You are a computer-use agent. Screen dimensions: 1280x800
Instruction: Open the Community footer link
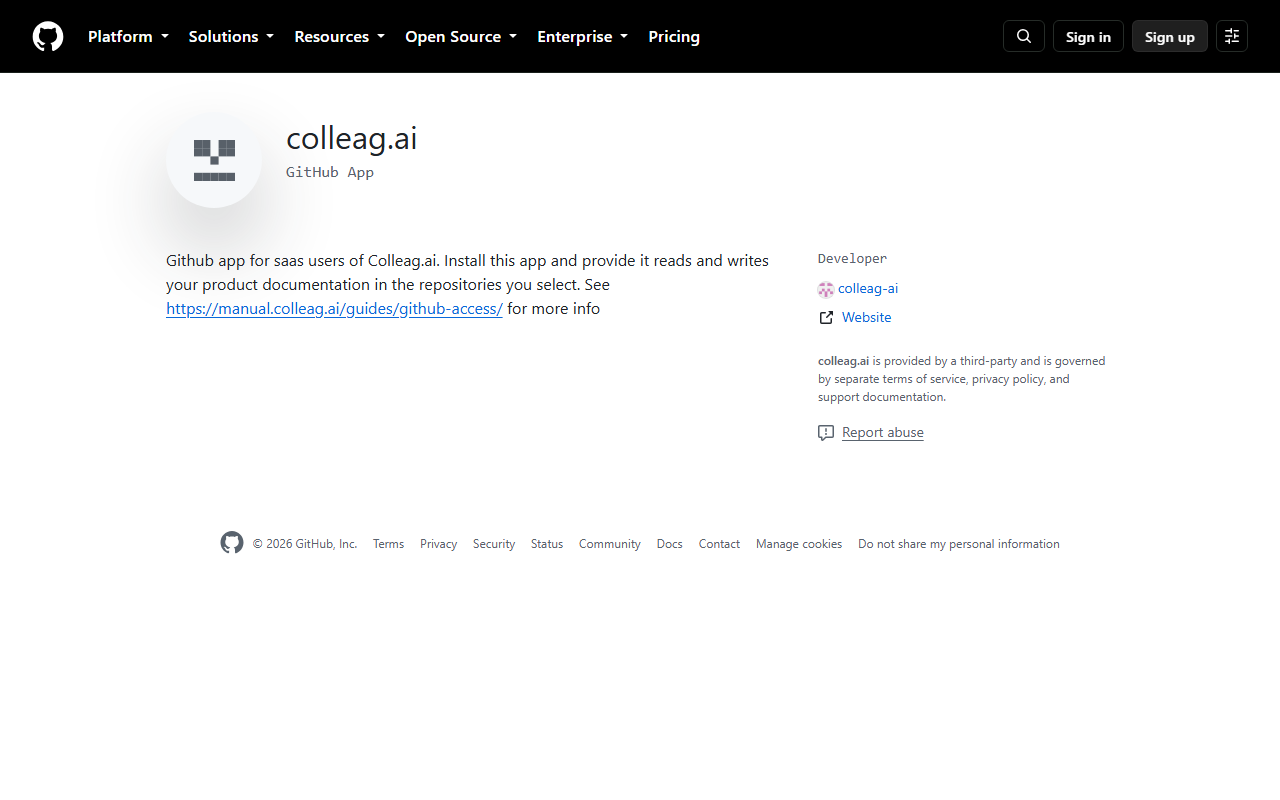click(610, 544)
